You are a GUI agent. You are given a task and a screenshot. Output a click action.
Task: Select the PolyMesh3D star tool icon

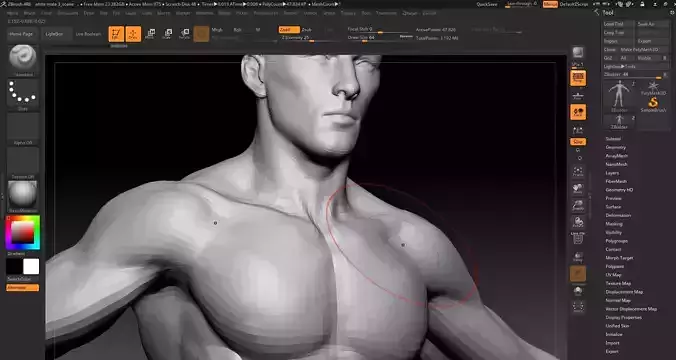[654, 88]
